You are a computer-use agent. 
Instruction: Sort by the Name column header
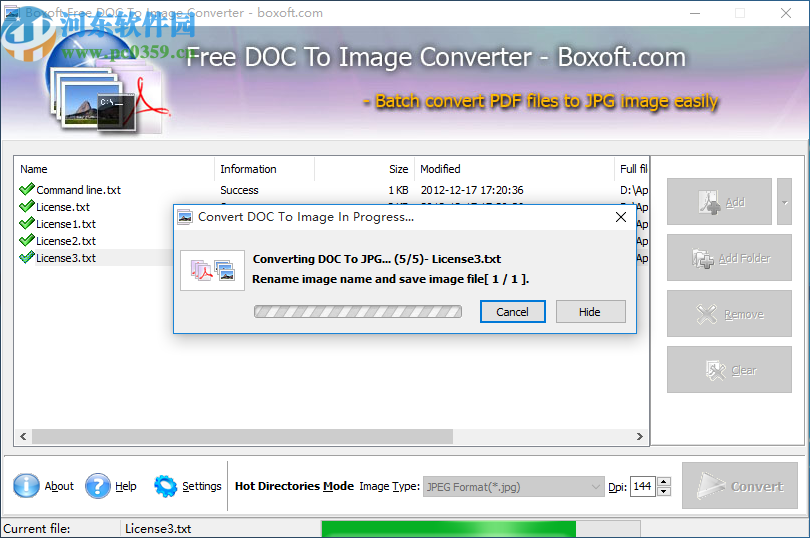click(114, 169)
